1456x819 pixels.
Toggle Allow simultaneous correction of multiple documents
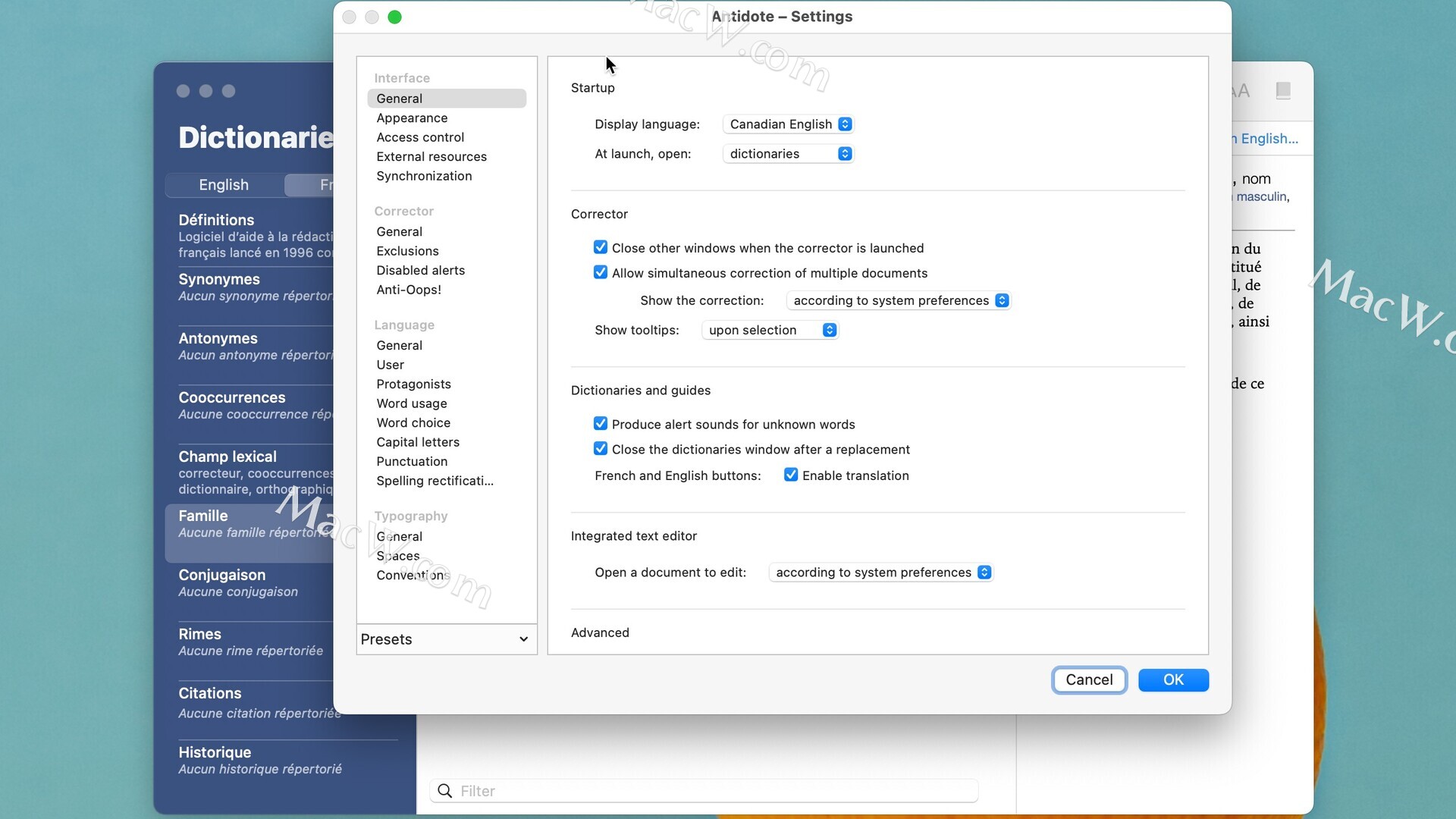[600, 272]
